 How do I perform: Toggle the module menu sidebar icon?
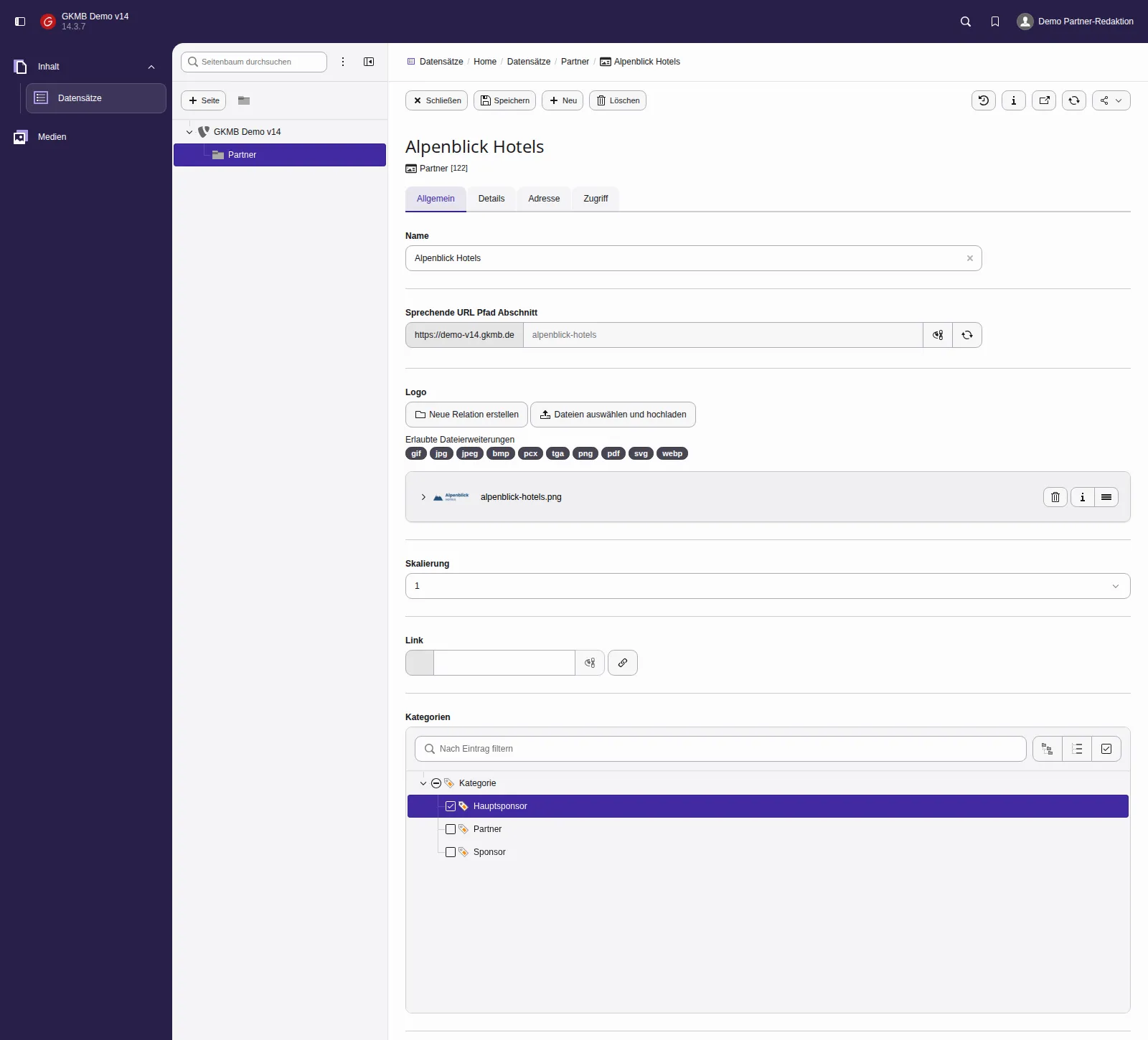[x=20, y=22]
